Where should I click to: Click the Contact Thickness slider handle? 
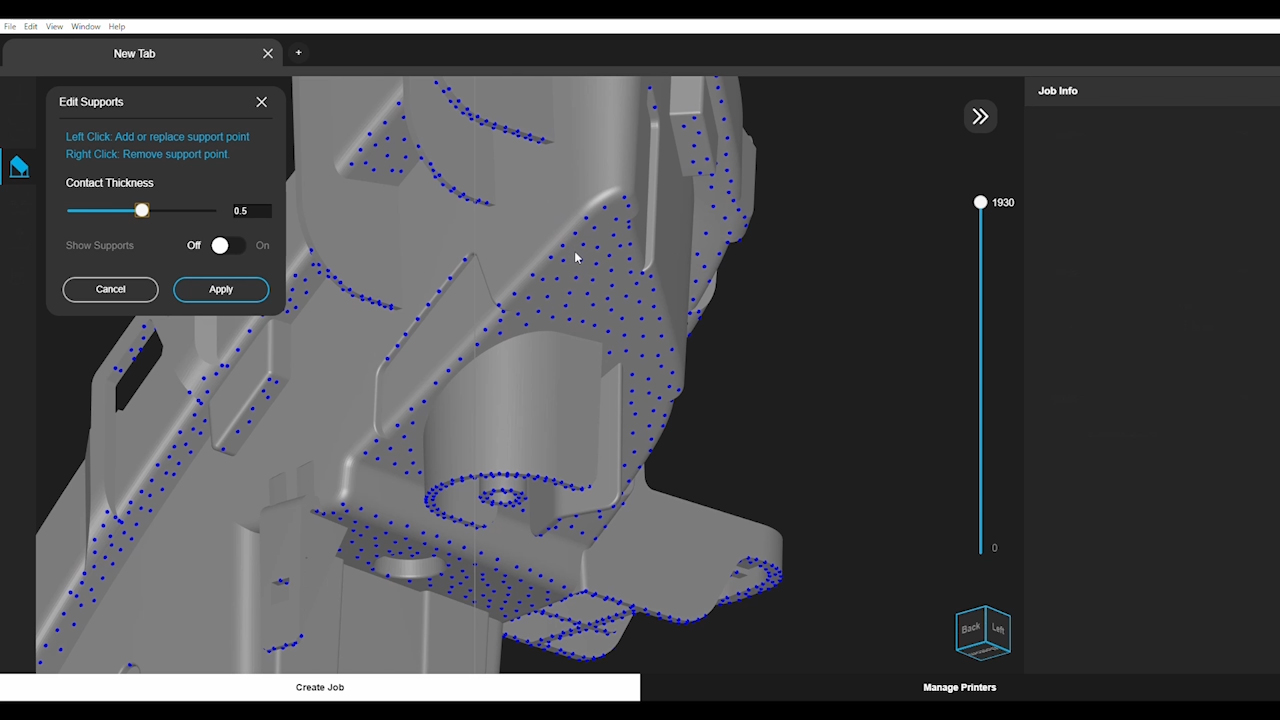click(x=142, y=211)
